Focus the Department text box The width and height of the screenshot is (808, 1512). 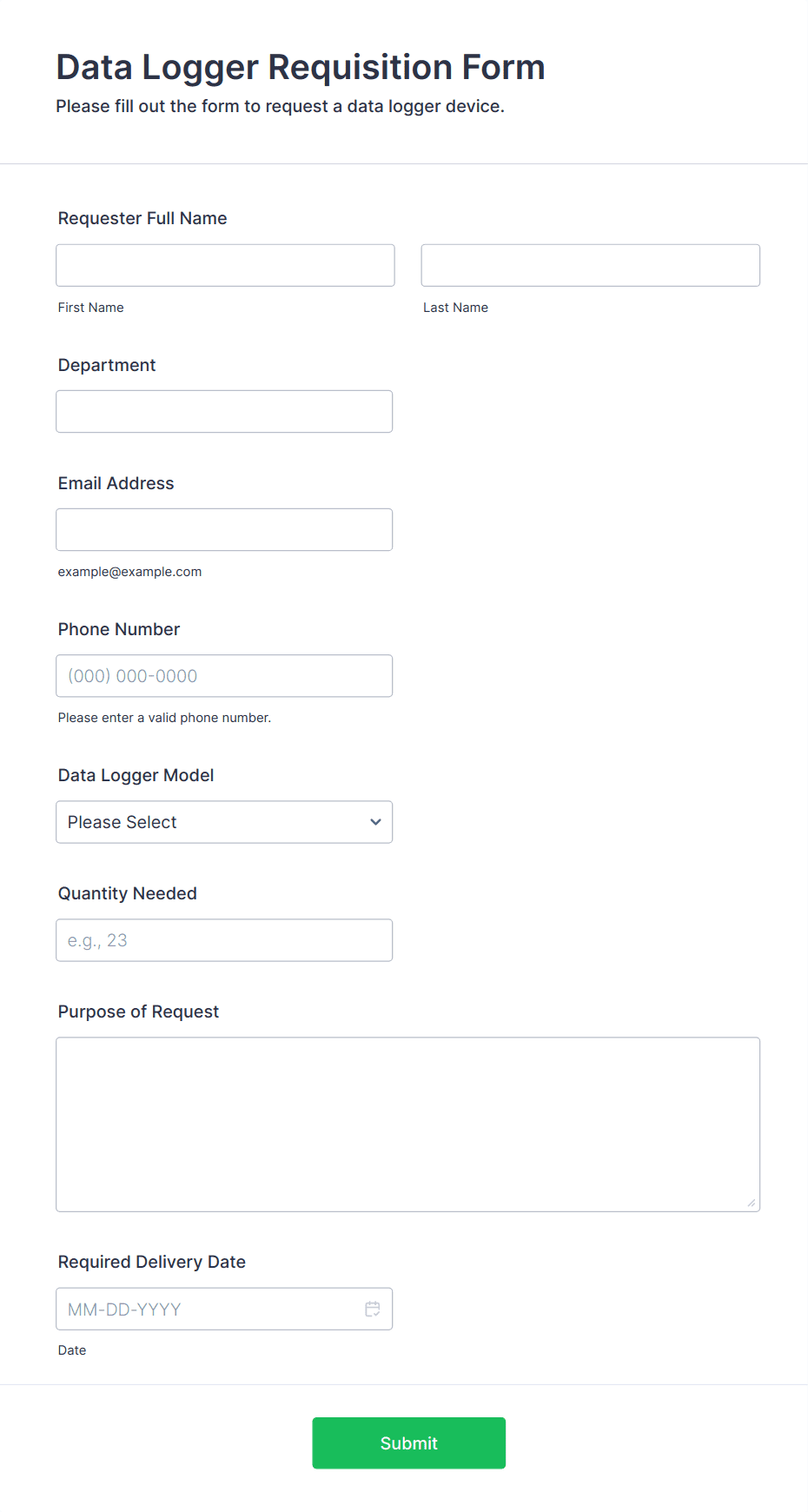coord(224,411)
